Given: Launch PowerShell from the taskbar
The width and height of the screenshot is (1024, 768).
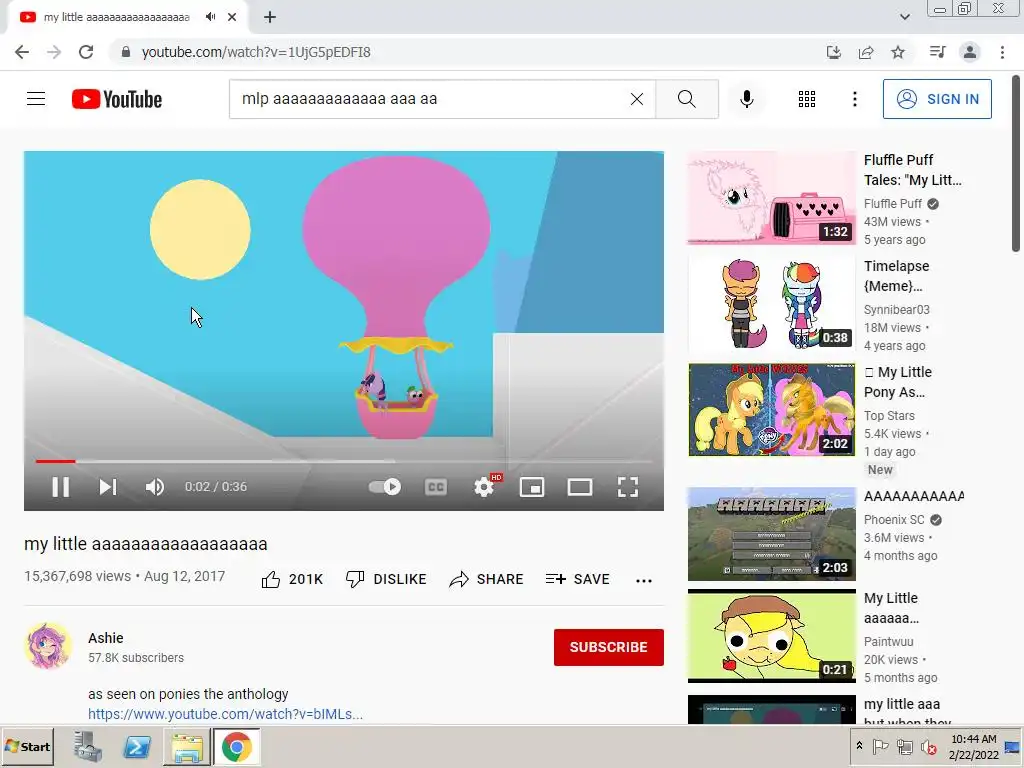Looking at the screenshot, I should point(136,746).
